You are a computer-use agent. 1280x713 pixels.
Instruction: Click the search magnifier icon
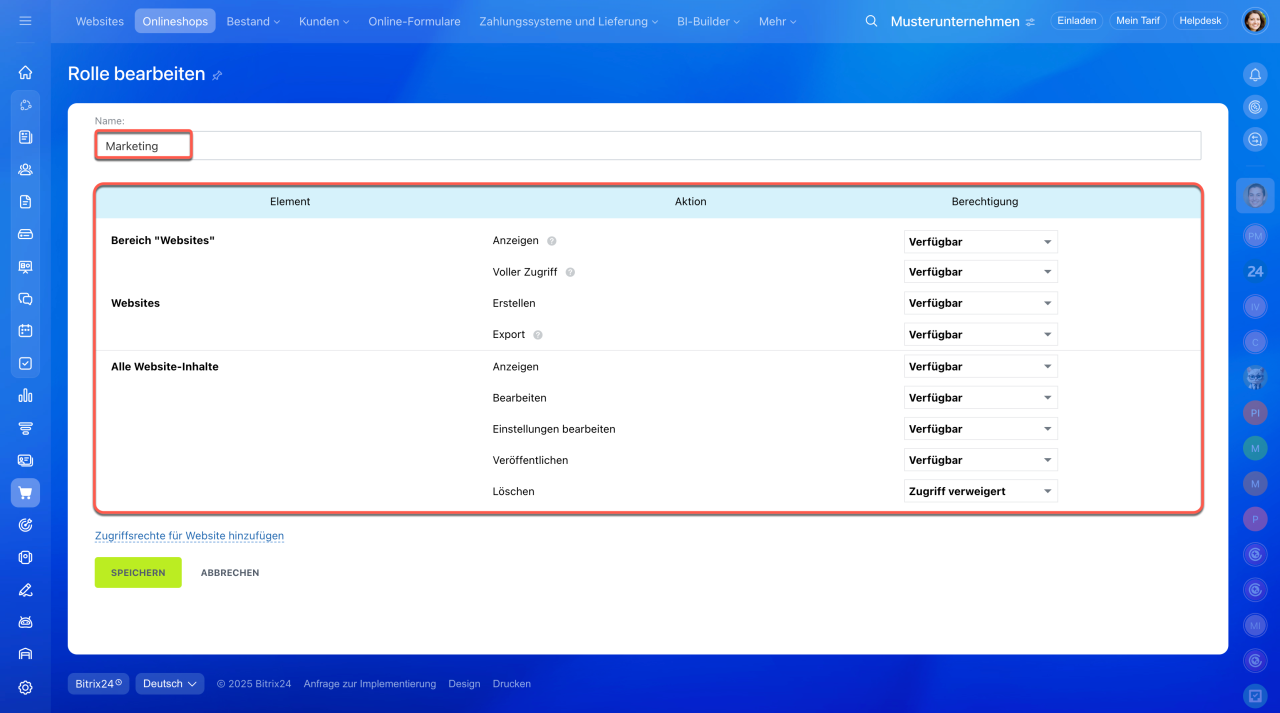tap(871, 21)
